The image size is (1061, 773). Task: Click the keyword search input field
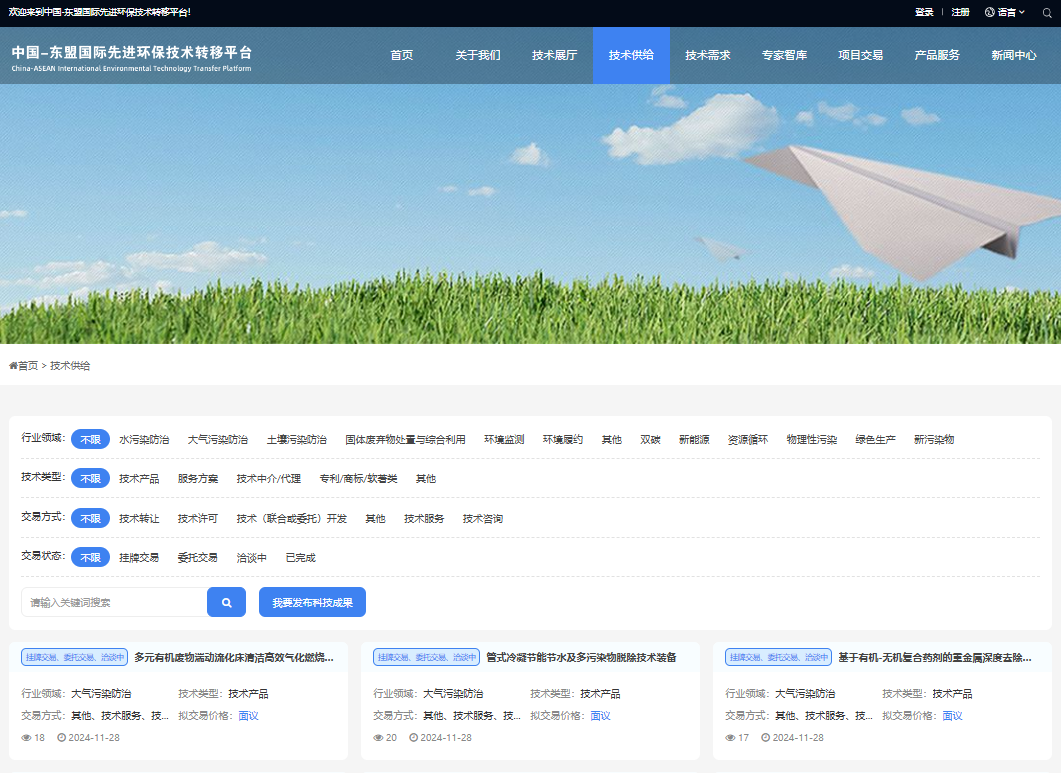pos(114,602)
